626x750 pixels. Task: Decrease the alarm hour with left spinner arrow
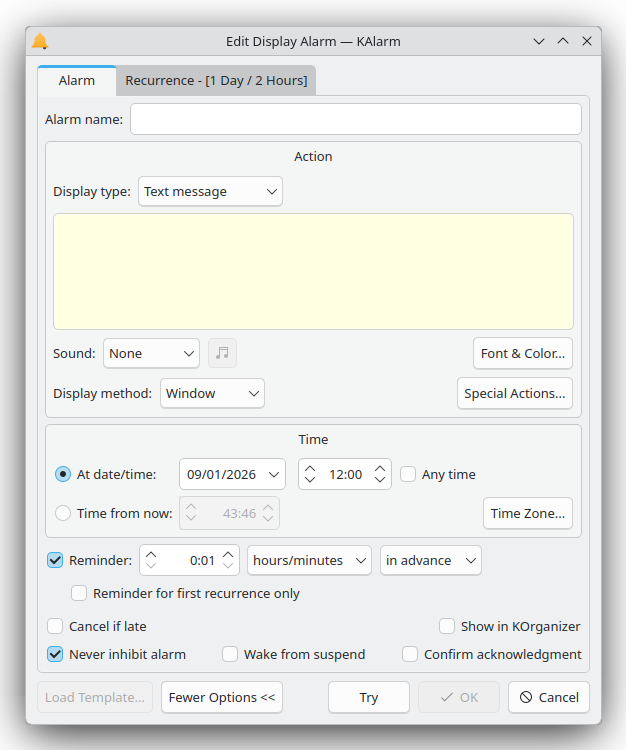pos(310,481)
